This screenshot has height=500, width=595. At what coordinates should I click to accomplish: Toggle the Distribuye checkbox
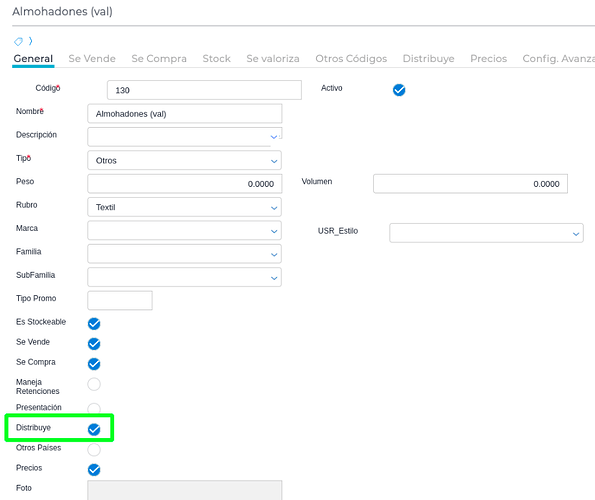[94, 429]
